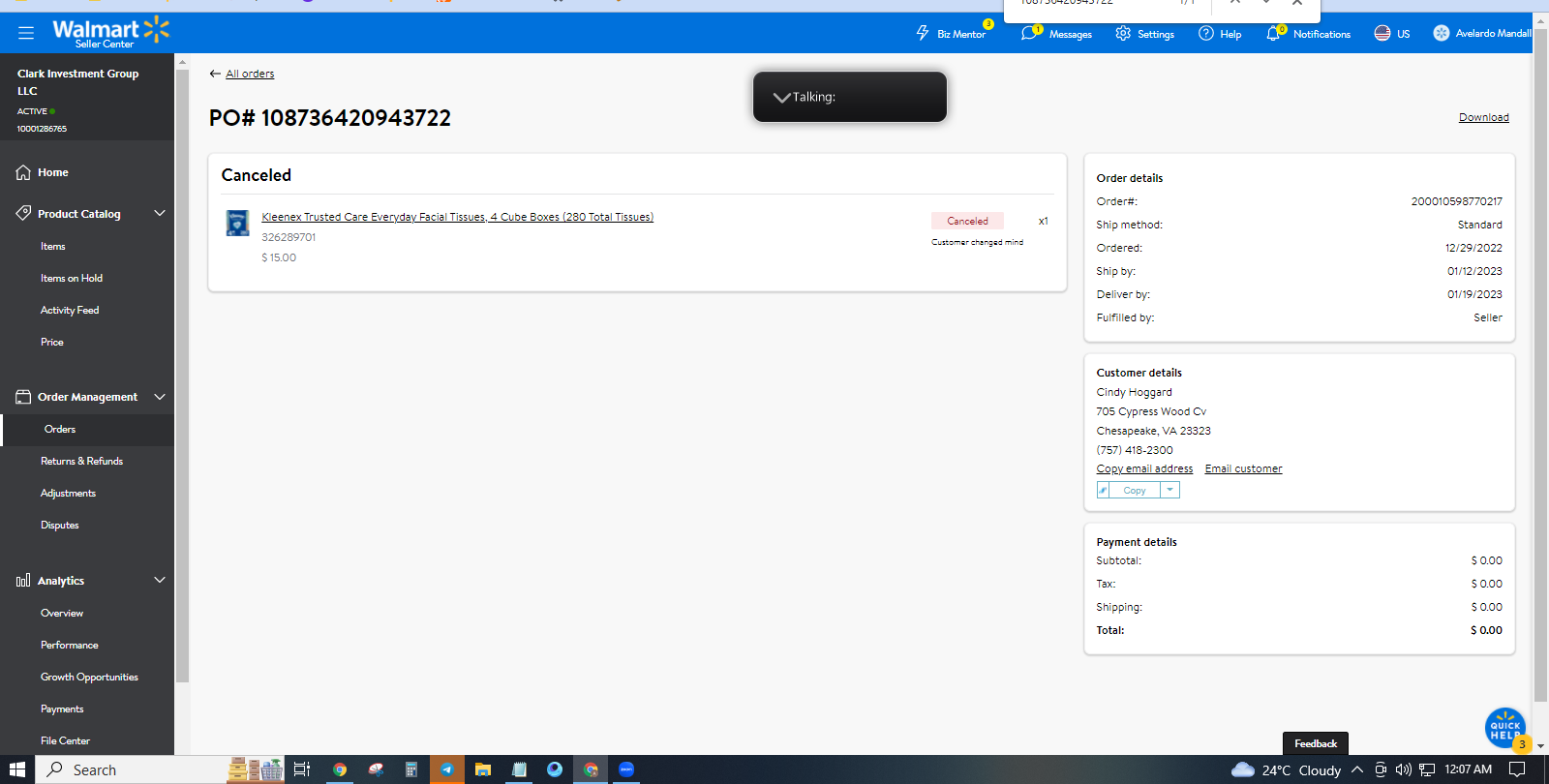1549x784 pixels.
Task: Open the Feedback tab
Action: tap(1316, 743)
